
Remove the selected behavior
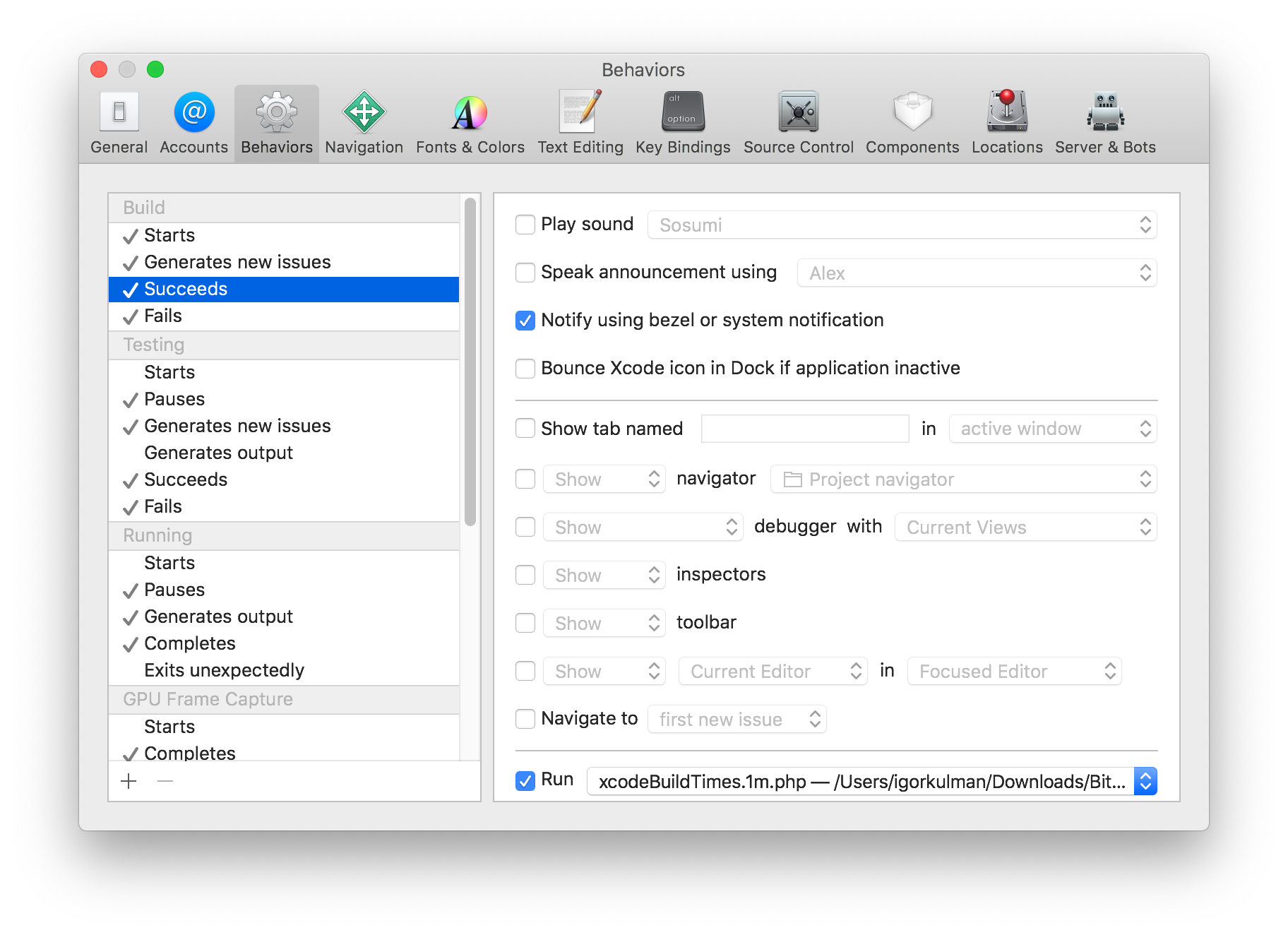pos(165,781)
